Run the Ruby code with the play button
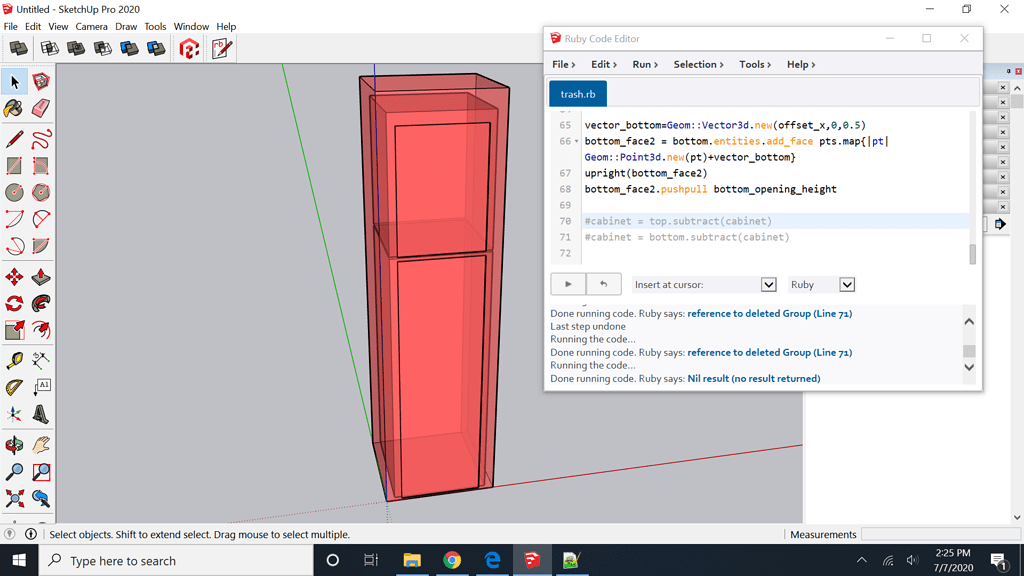1024x576 pixels. click(567, 284)
